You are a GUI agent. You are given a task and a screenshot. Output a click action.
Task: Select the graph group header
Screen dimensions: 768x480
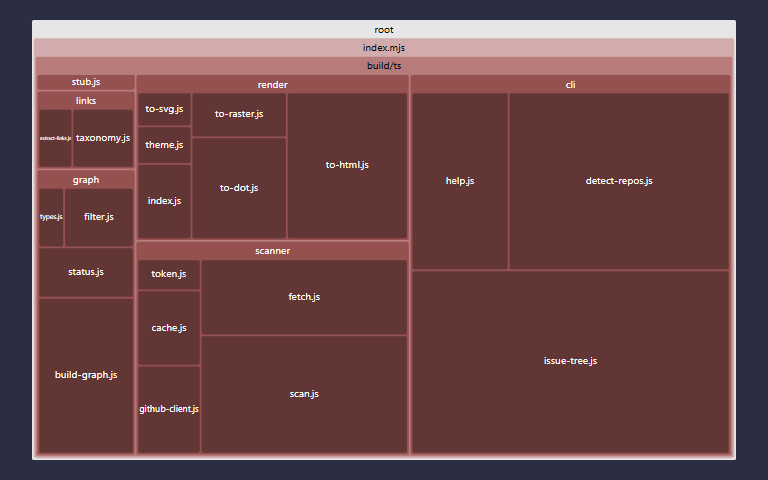[x=86, y=180]
